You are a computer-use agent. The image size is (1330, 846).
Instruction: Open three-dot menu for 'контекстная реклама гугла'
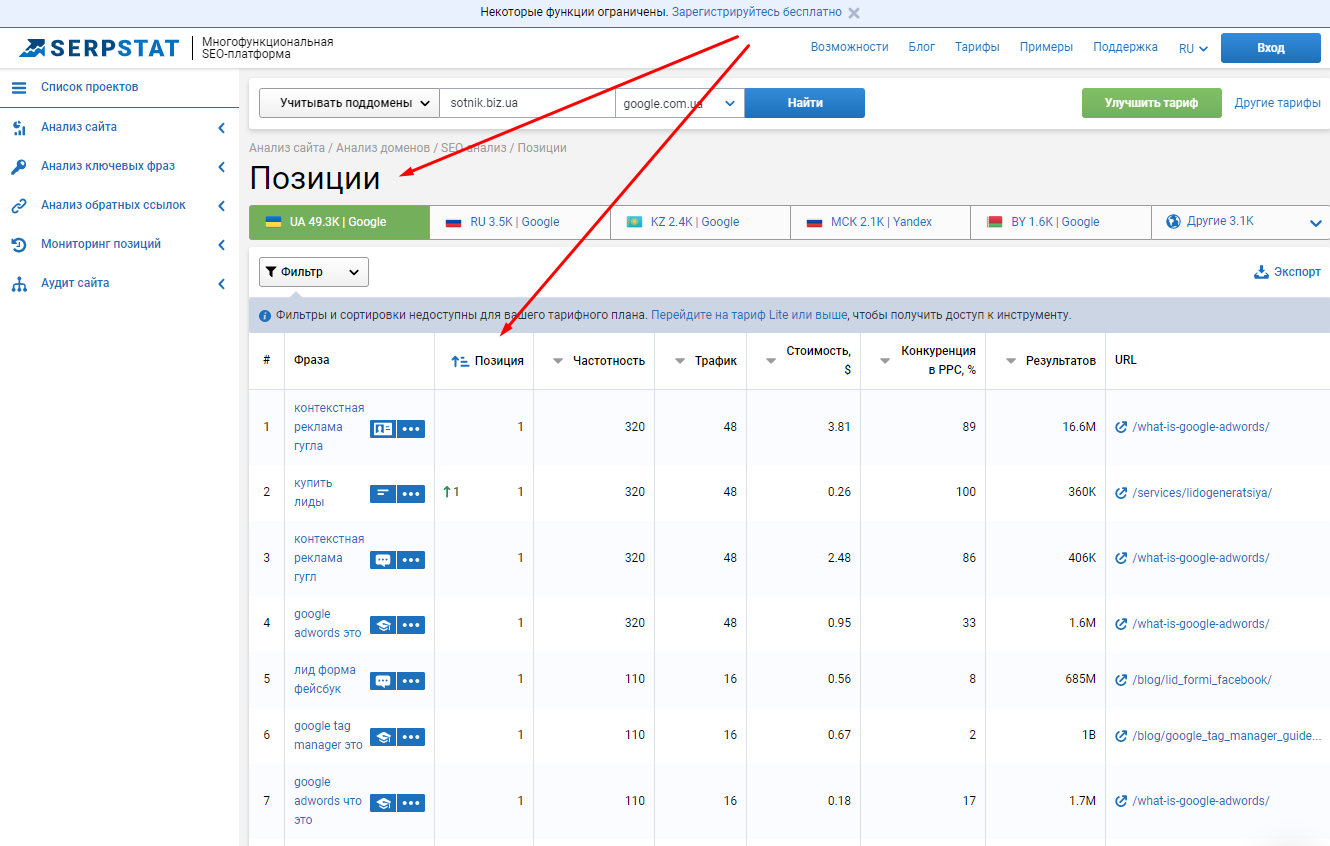coord(411,429)
